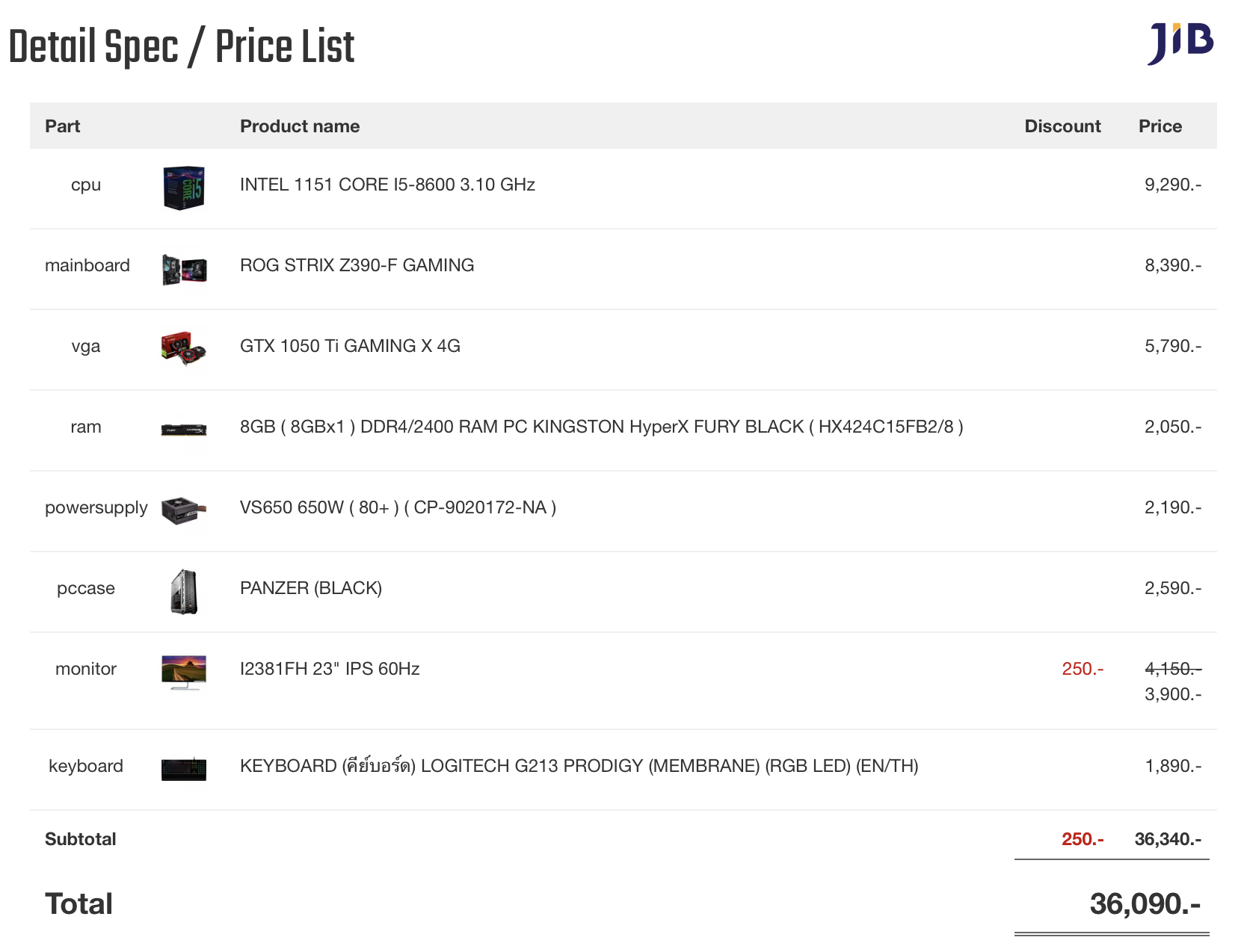Click the Panzer PC case image
1247x952 pixels.
[x=184, y=592]
